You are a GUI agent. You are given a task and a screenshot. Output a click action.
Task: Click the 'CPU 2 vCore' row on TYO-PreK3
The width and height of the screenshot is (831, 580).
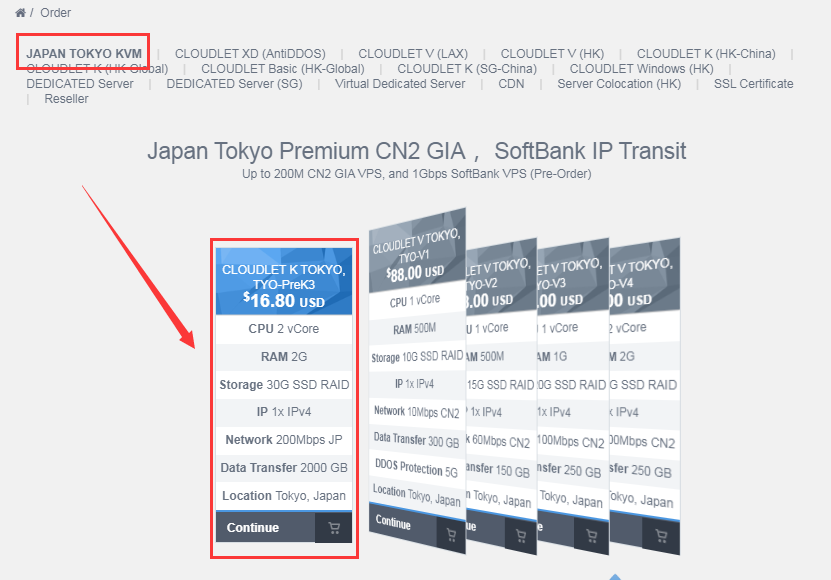284,329
